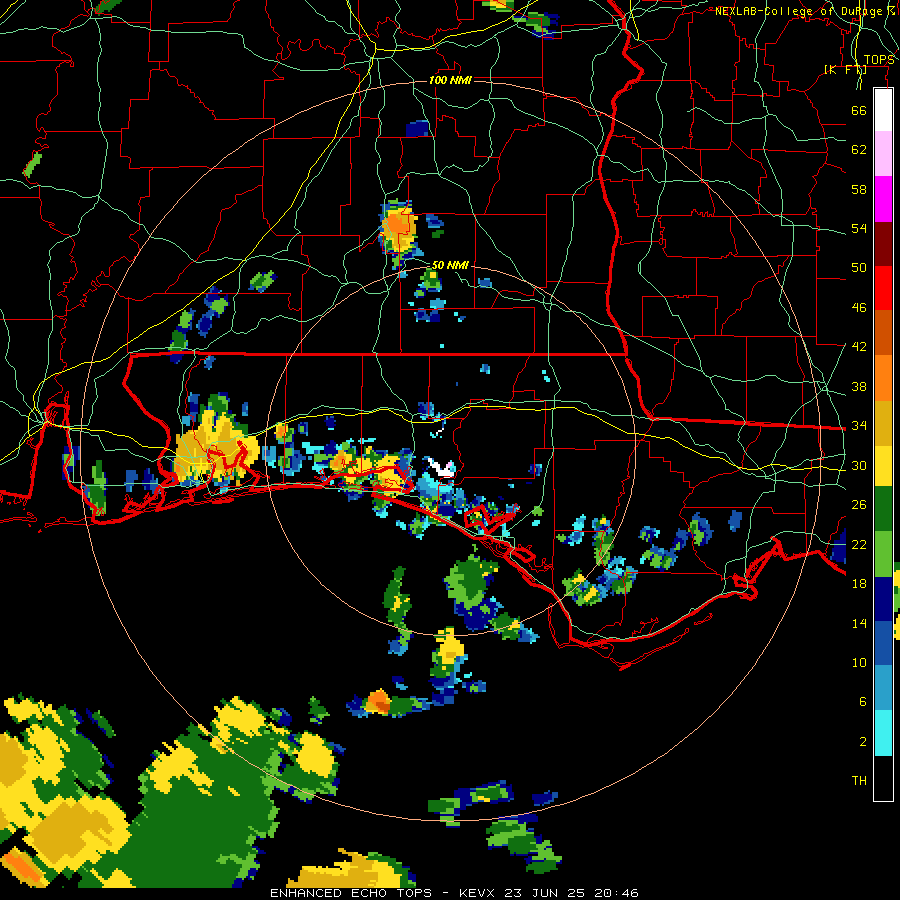Screen dimensions: 900x900
Task: Click the navy blue legend swatch
Action: tap(883, 599)
